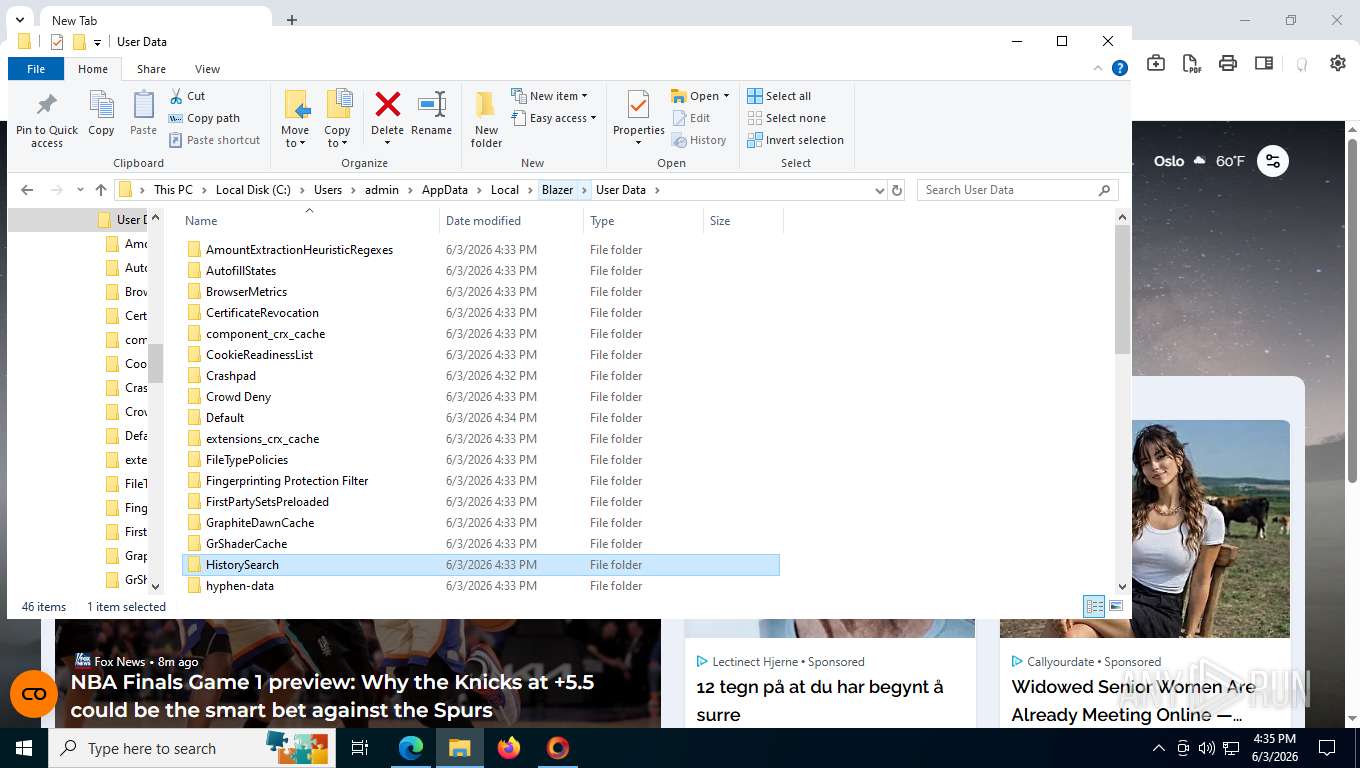
Task: Click the up-one-level arrow
Action: click(x=100, y=190)
